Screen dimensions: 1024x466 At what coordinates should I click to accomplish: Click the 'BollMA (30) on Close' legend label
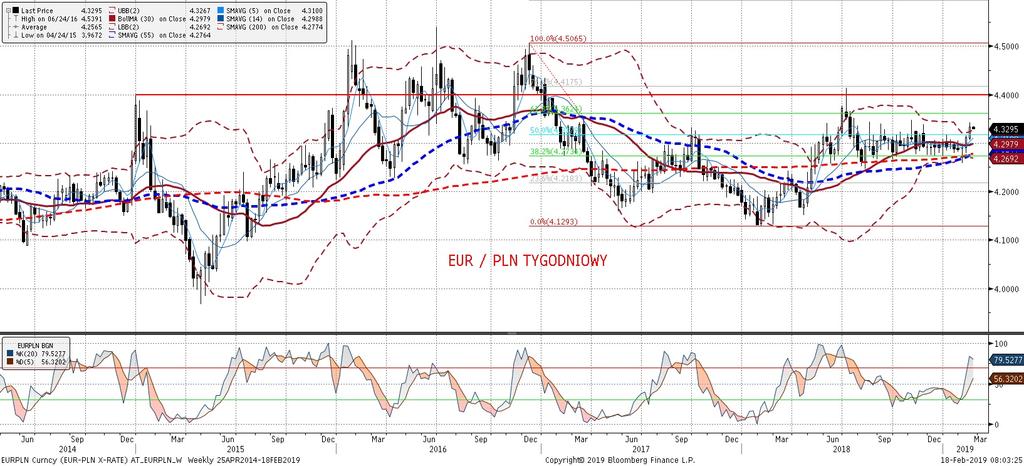[x=152, y=19]
